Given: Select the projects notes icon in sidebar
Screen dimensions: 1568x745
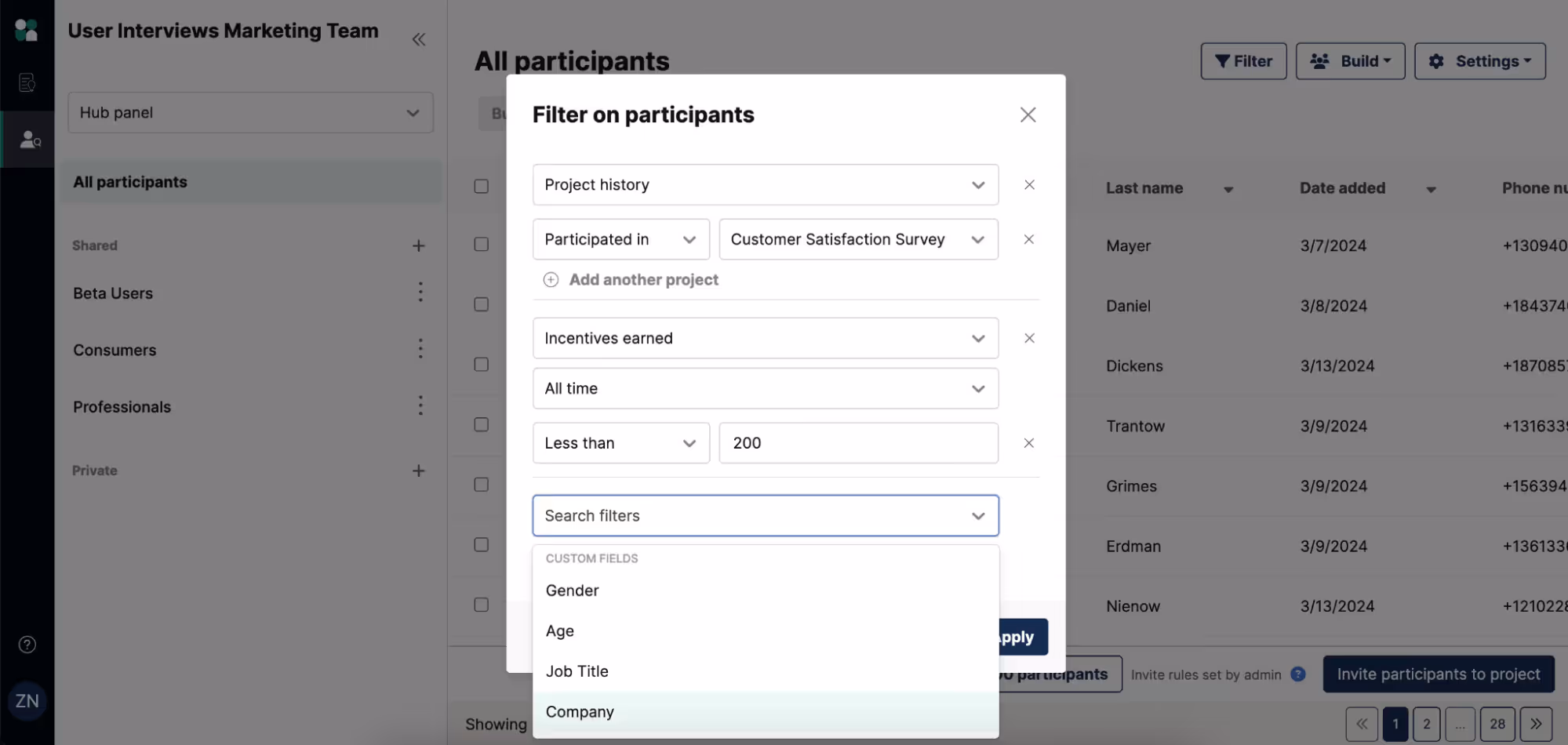Looking at the screenshot, I should (x=27, y=82).
